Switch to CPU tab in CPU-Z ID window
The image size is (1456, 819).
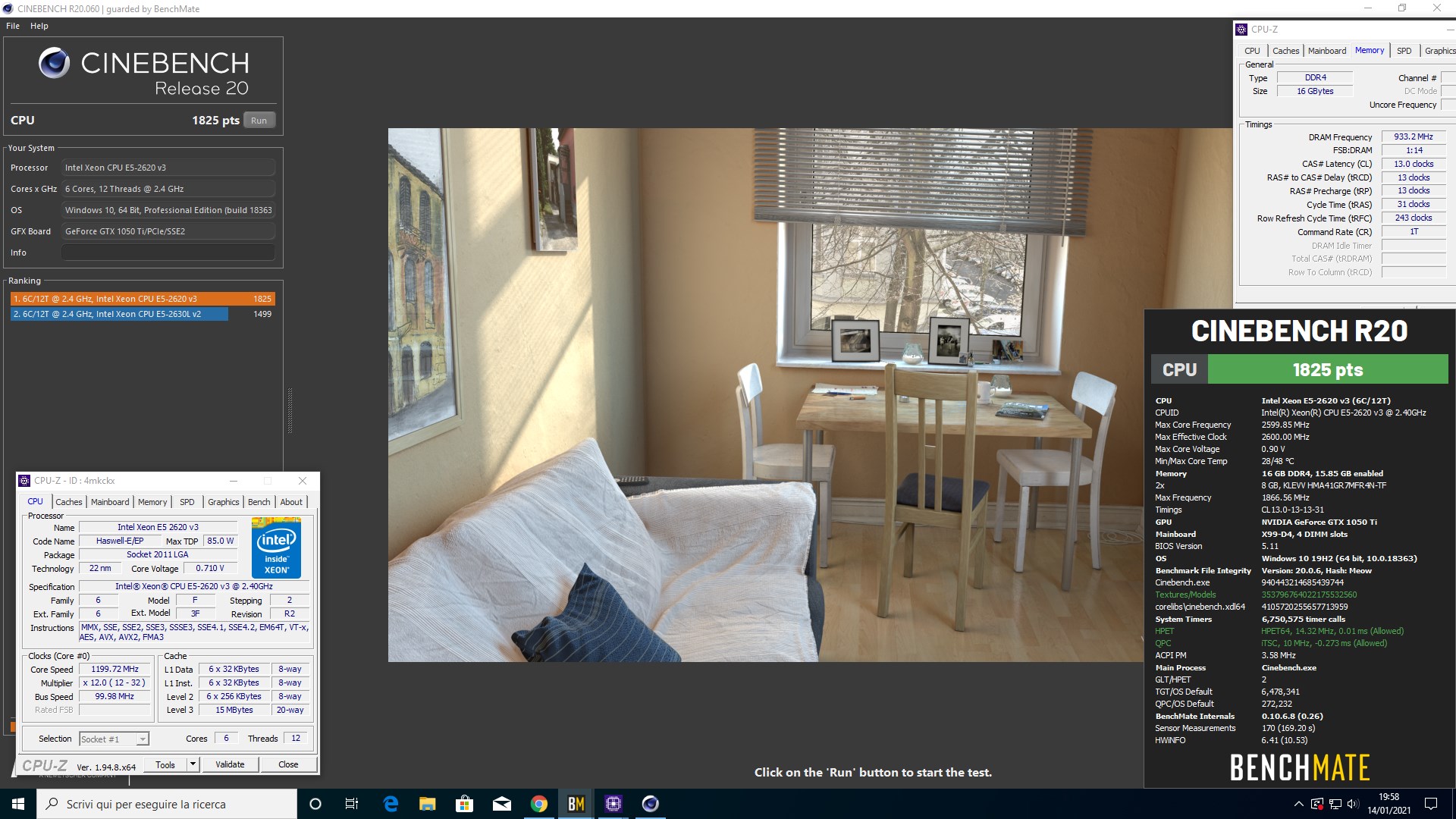[x=35, y=502]
